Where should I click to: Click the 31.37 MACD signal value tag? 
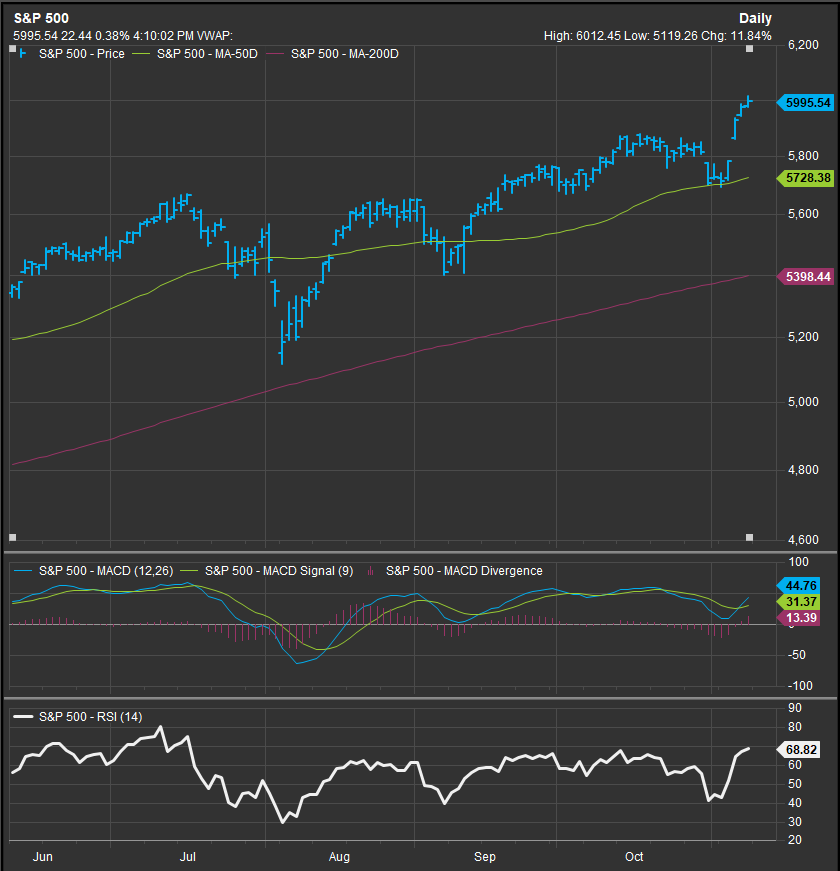coord(798,602)
